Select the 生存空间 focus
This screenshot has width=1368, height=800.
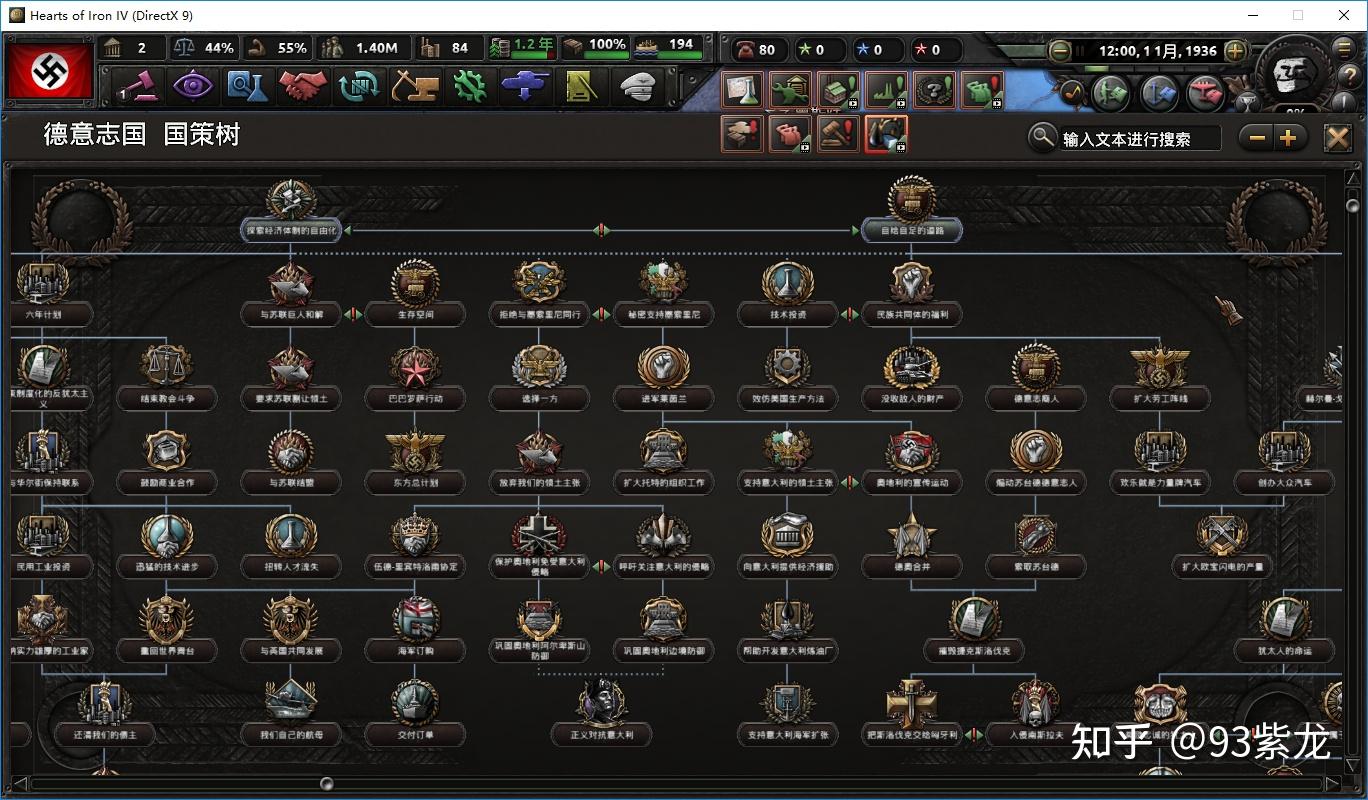coord(415,295)
